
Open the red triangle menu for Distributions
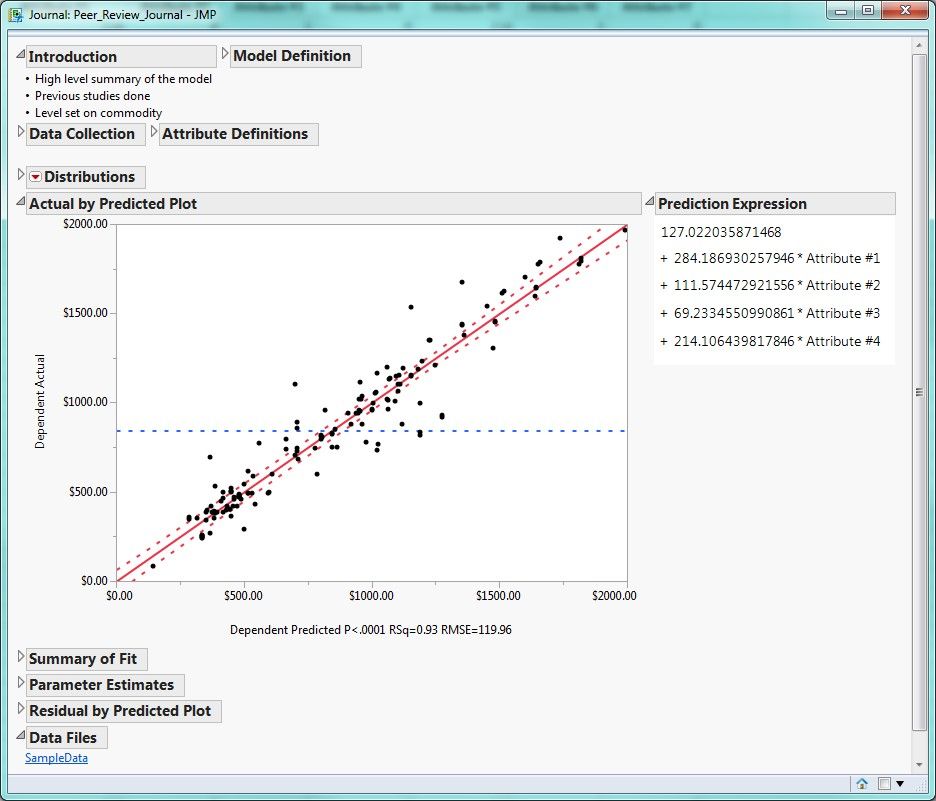tap(36, 177)
